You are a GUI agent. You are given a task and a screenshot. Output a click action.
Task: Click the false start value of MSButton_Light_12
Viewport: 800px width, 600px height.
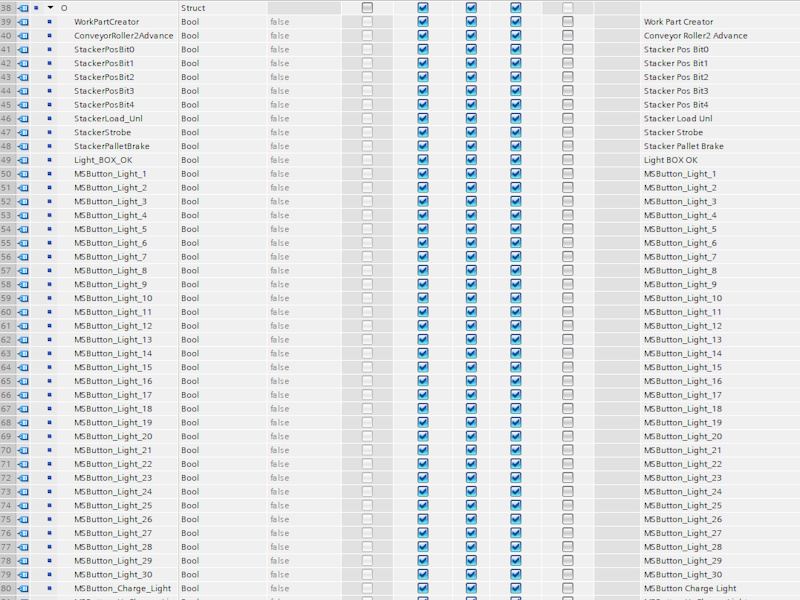[280, 326]
